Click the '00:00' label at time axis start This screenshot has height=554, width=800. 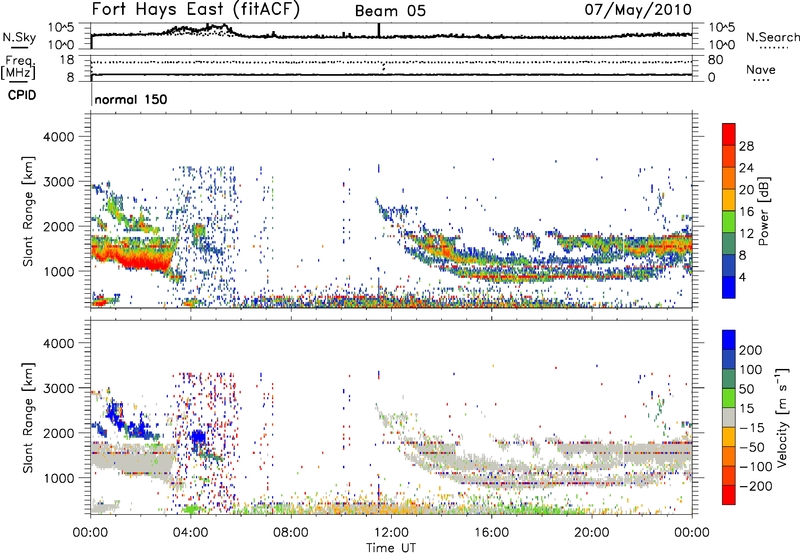(90, 533)
